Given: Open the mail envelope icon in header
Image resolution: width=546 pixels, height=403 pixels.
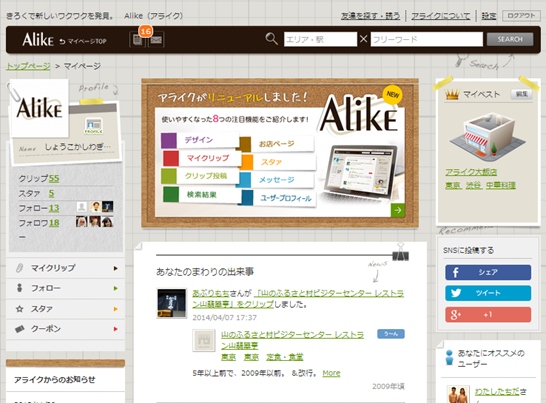Looking at the screenshot, I should 156,40.
